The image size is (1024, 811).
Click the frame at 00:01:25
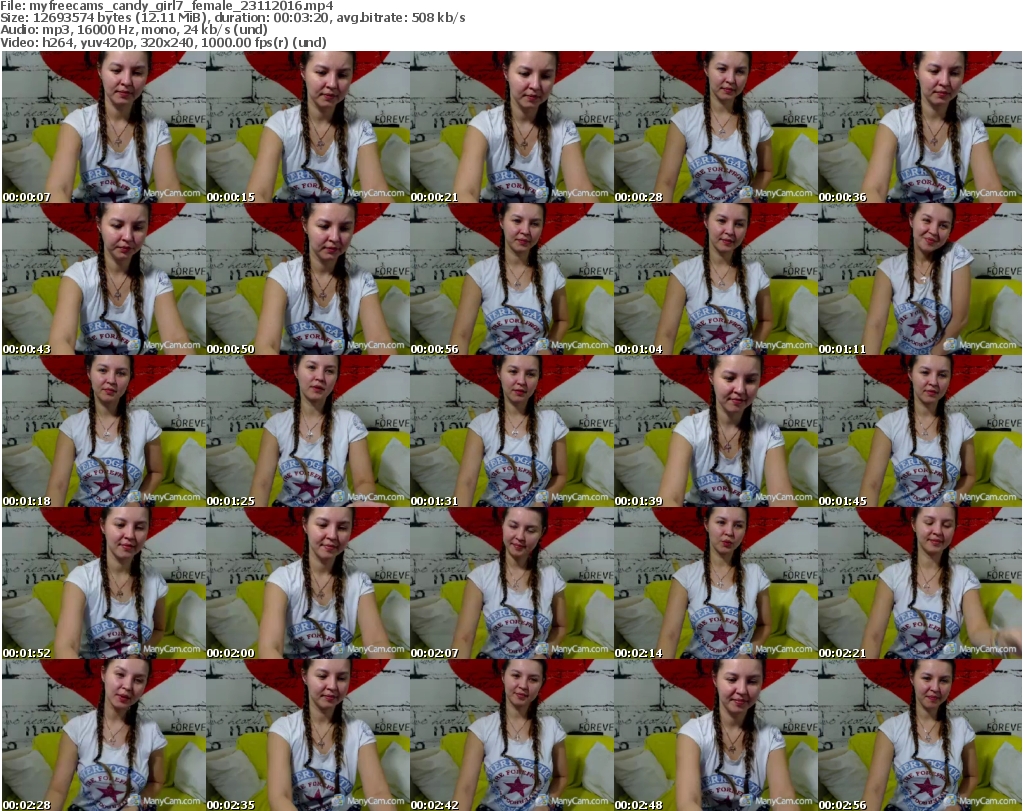point(308,431)
